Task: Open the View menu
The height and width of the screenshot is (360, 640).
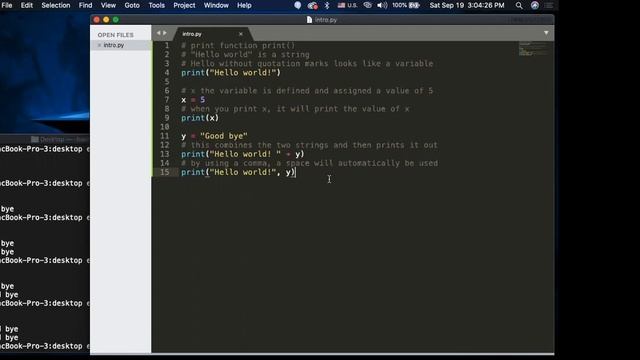Action: pyautogui.click(x=108, y=5)
